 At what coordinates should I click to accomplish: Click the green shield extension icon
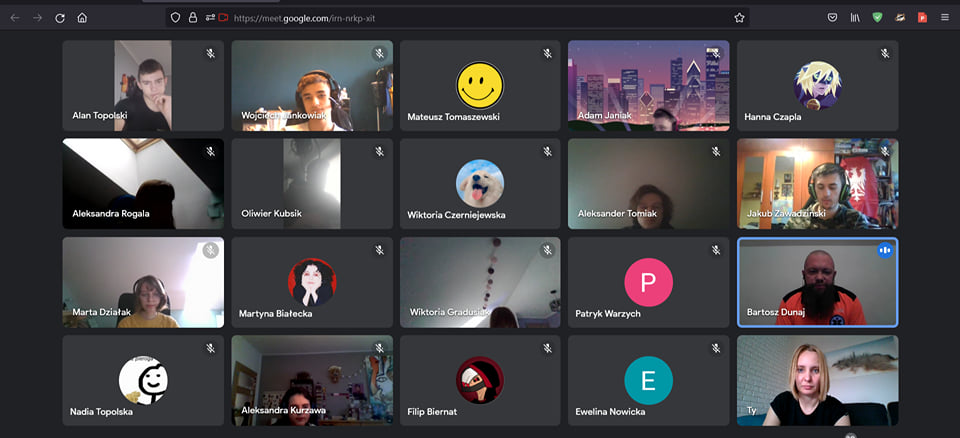point(878,17)
